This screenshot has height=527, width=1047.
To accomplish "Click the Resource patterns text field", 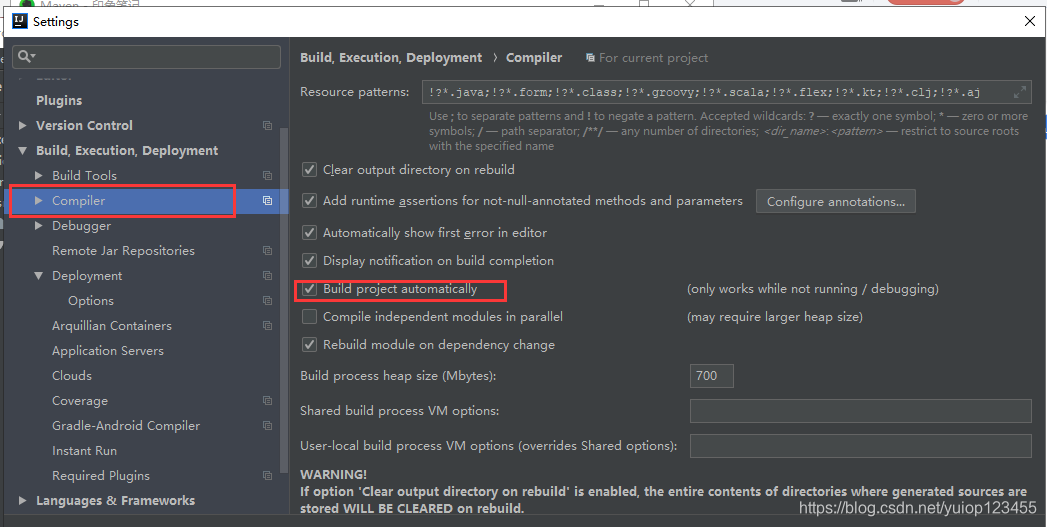I will pos(726,92).
